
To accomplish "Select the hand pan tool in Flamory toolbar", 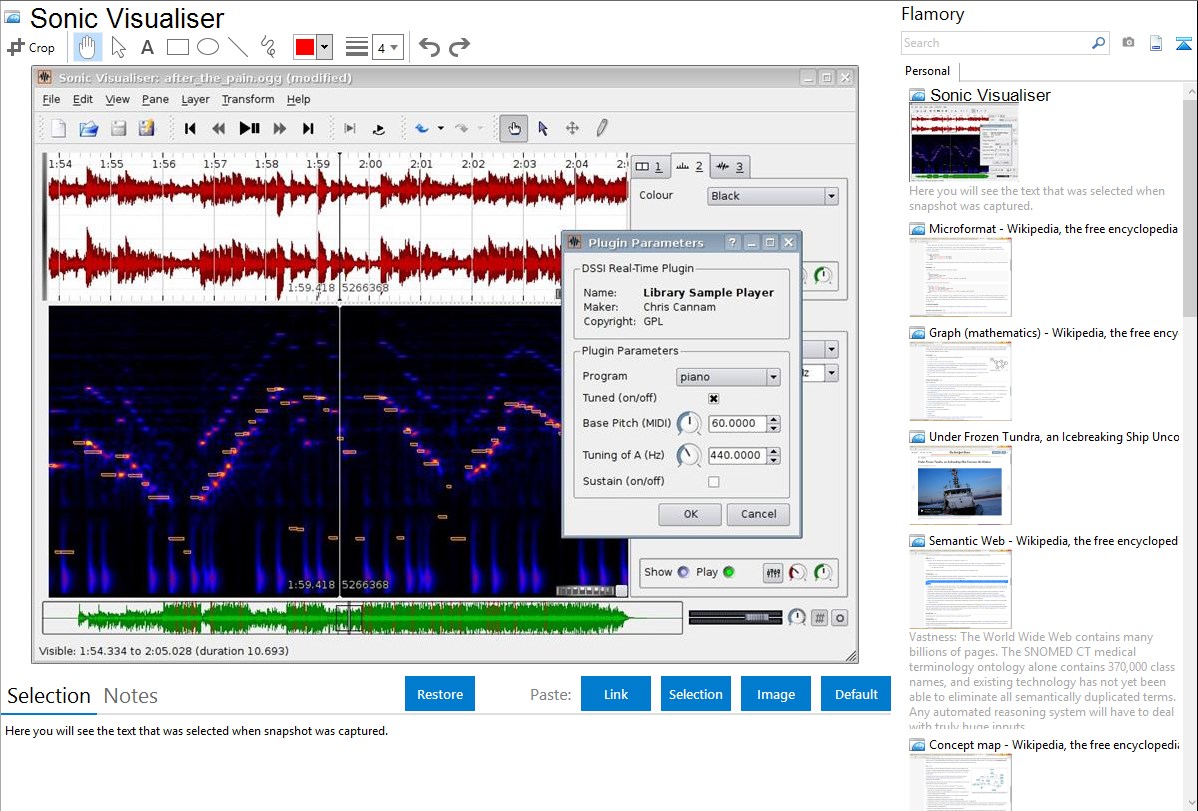I will [87, 47].
